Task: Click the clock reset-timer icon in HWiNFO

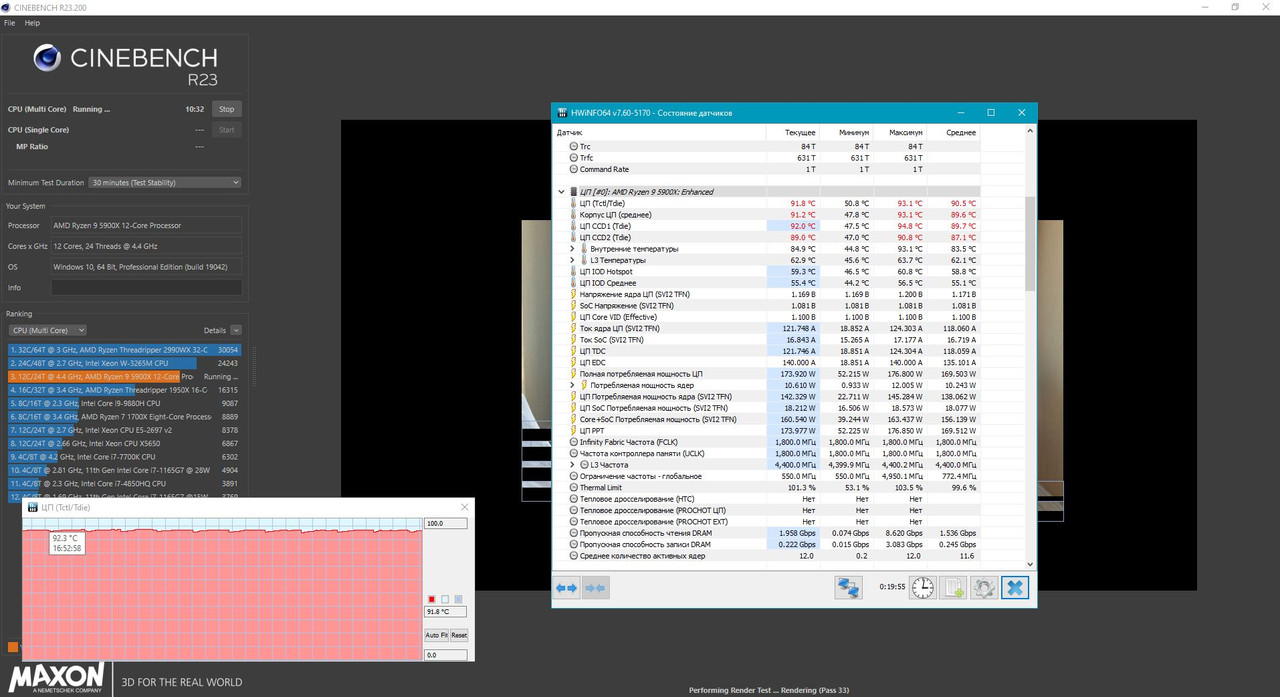Action: [923, 588]
